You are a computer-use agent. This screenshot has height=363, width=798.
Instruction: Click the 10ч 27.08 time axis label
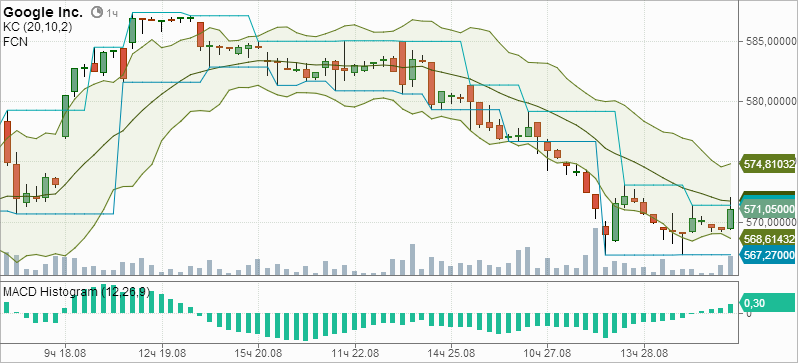pyautogui.click(x=547, y=353)
